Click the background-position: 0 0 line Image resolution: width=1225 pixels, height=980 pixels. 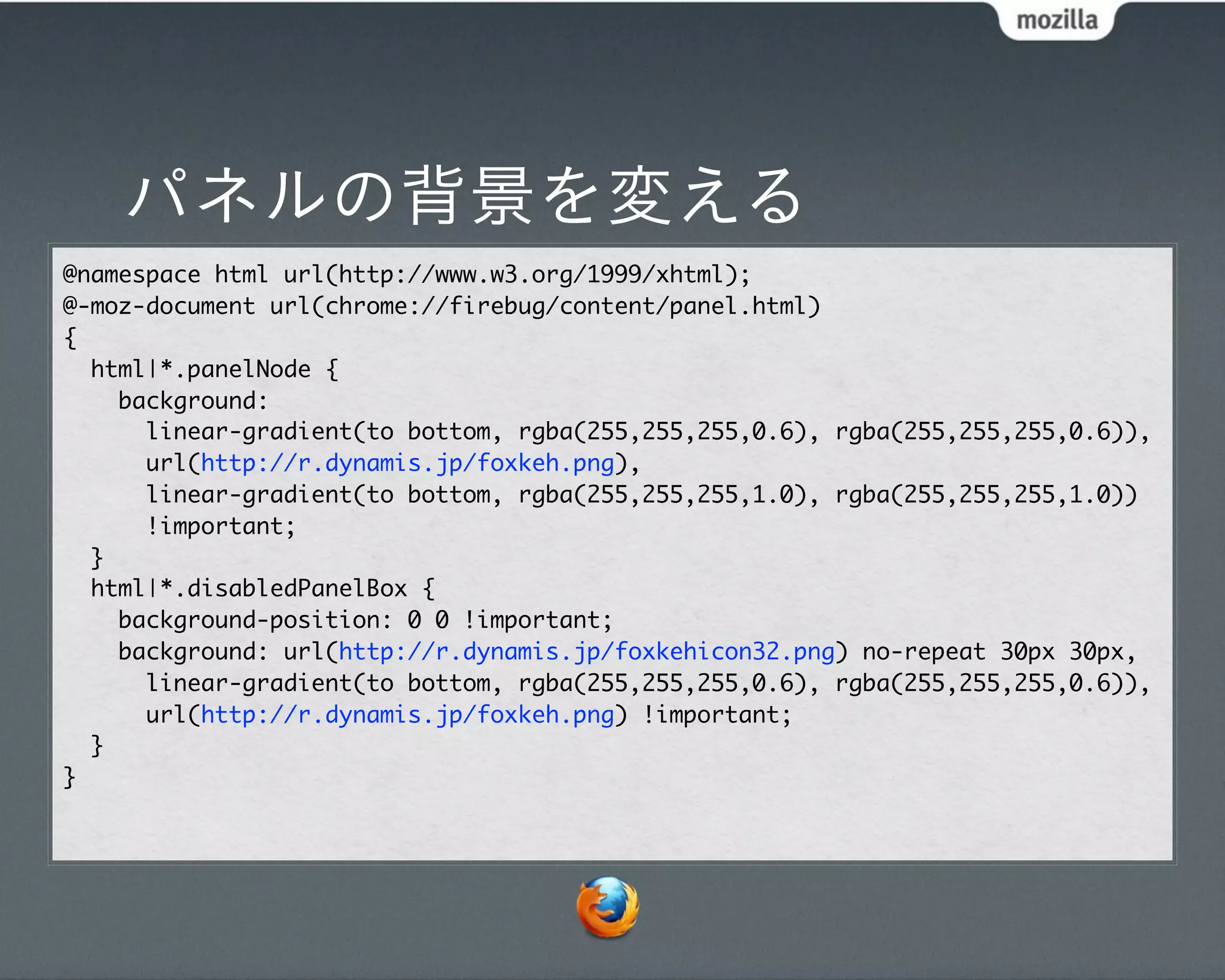[x=365, y=620]
